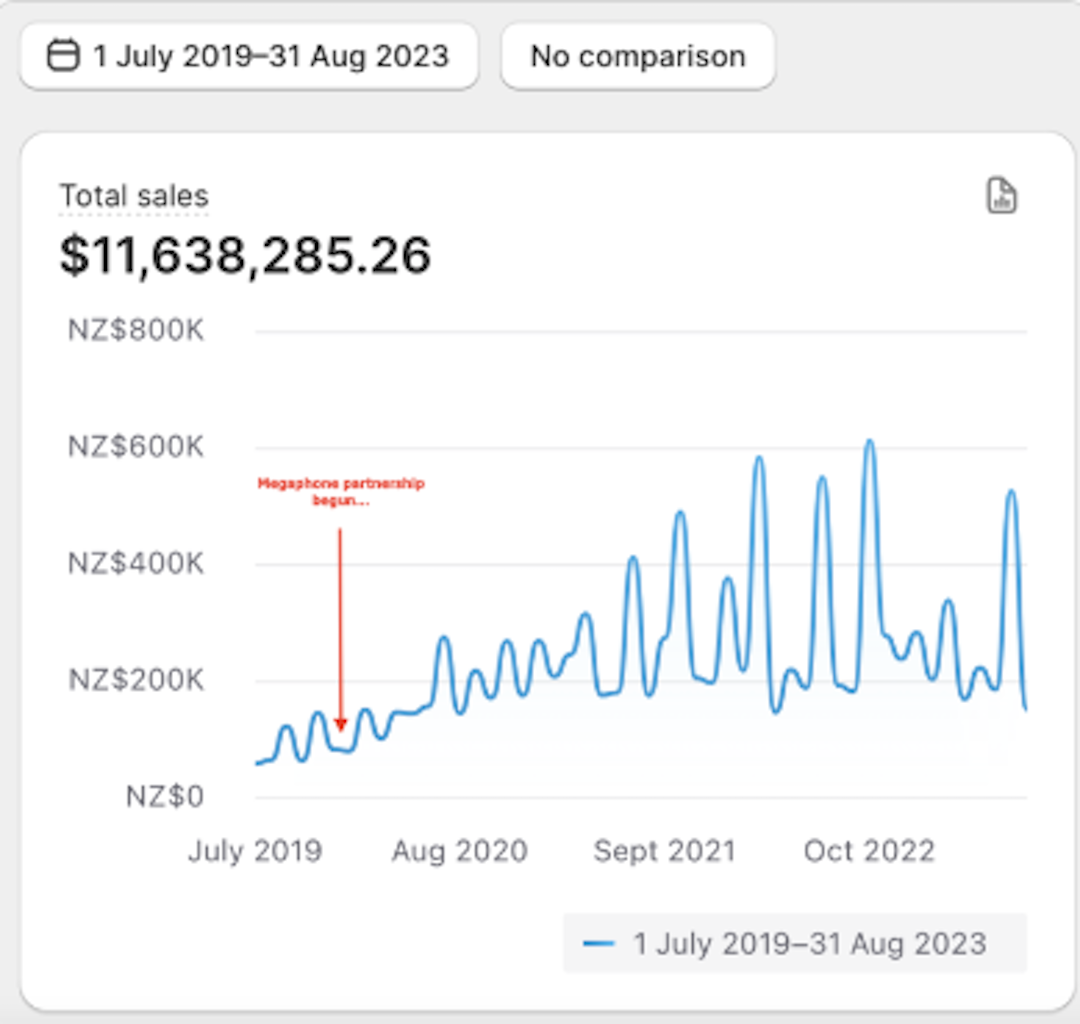Image resolution: width=1080 pixels, height=1024 pixels.
Task: Click the Oct 2022 x-axis label
Action: (869, 851)
